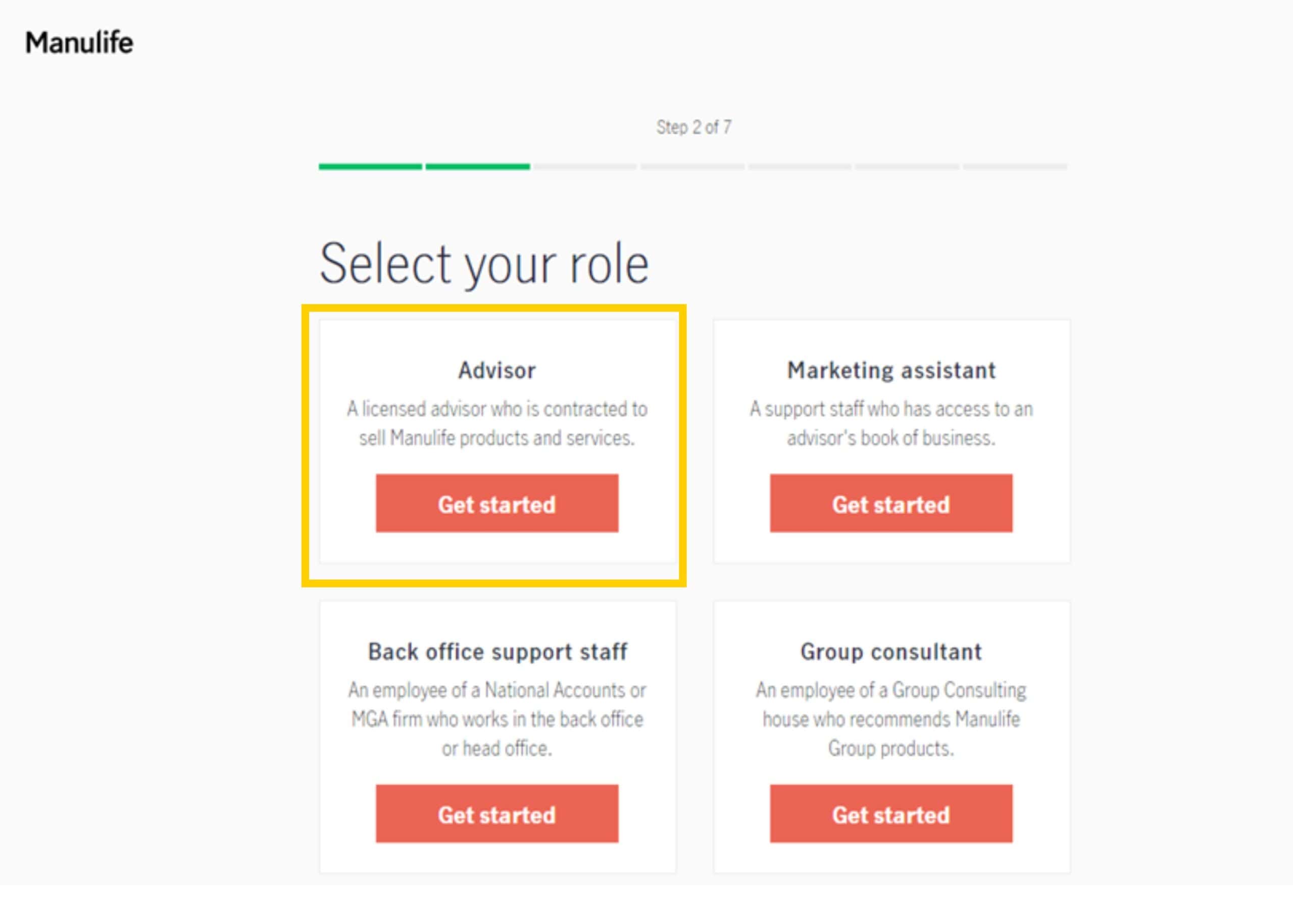Select the Advisor role card
The image size is (1293, 924).
(x=496, y=444)
